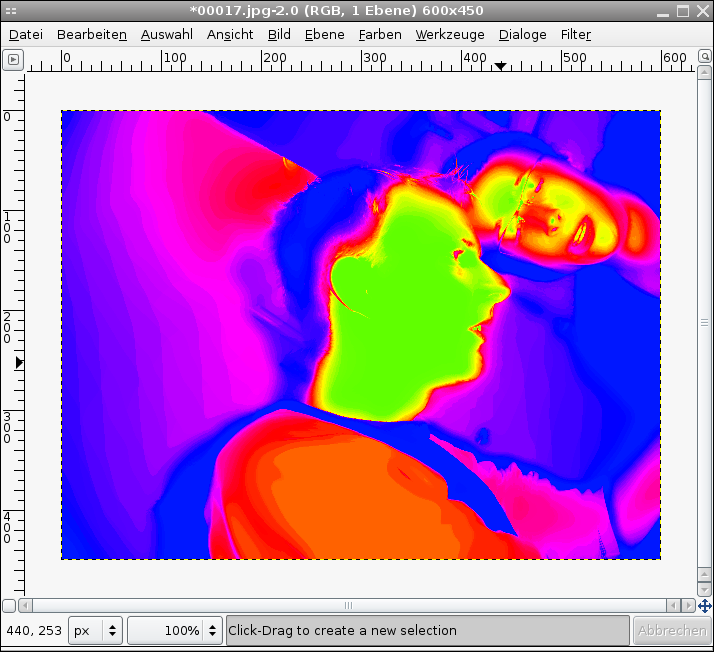Click the status text 'Click-Drag to create a new selection'

pos(342,630)
